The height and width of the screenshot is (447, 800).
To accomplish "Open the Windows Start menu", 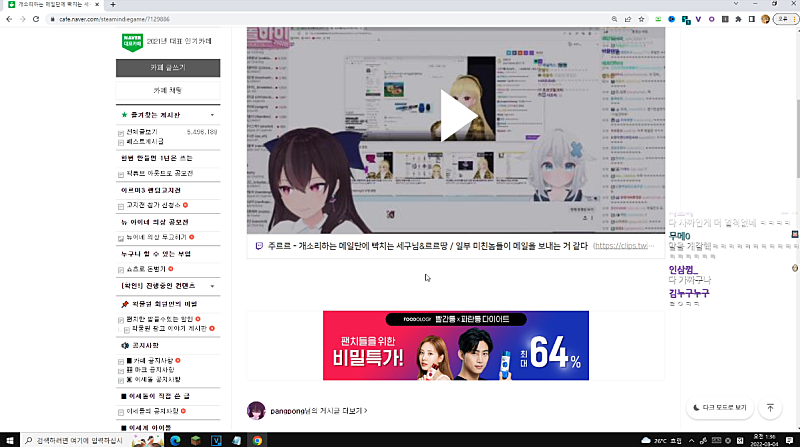I will click(x=9, y=440).
